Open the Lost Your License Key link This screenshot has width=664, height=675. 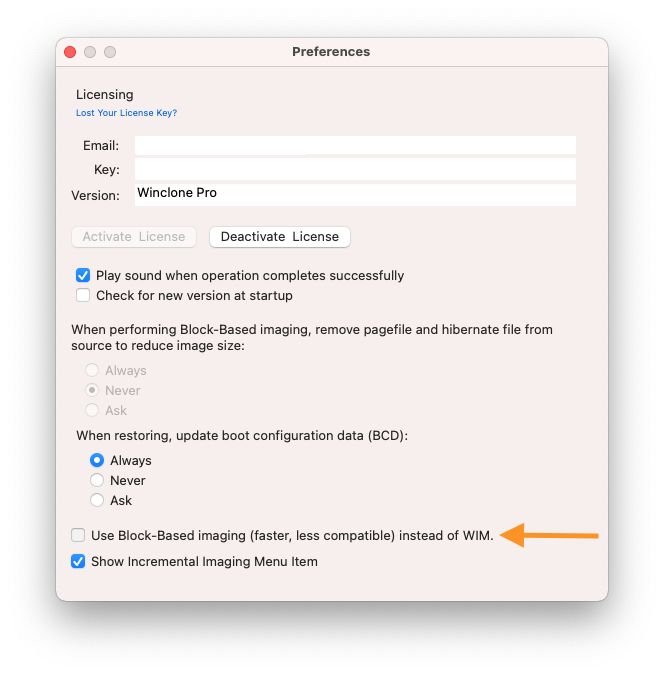pos(126,113)
